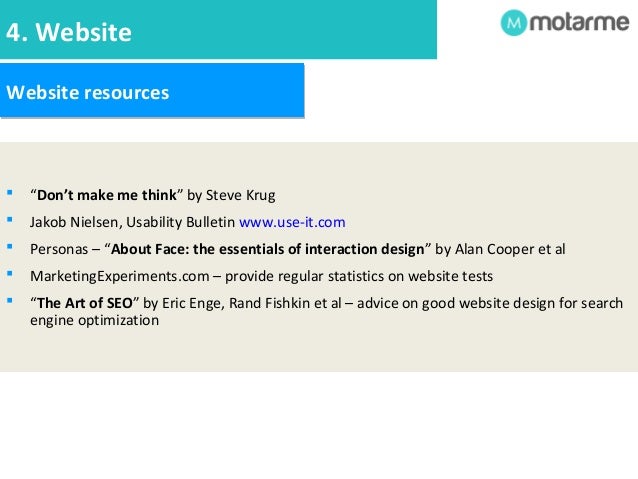Image resolution: width=638 pixels, height=479 pixels.
Task: Click the 'Website resources' blue header banner
Action: (x=152, y=91)
